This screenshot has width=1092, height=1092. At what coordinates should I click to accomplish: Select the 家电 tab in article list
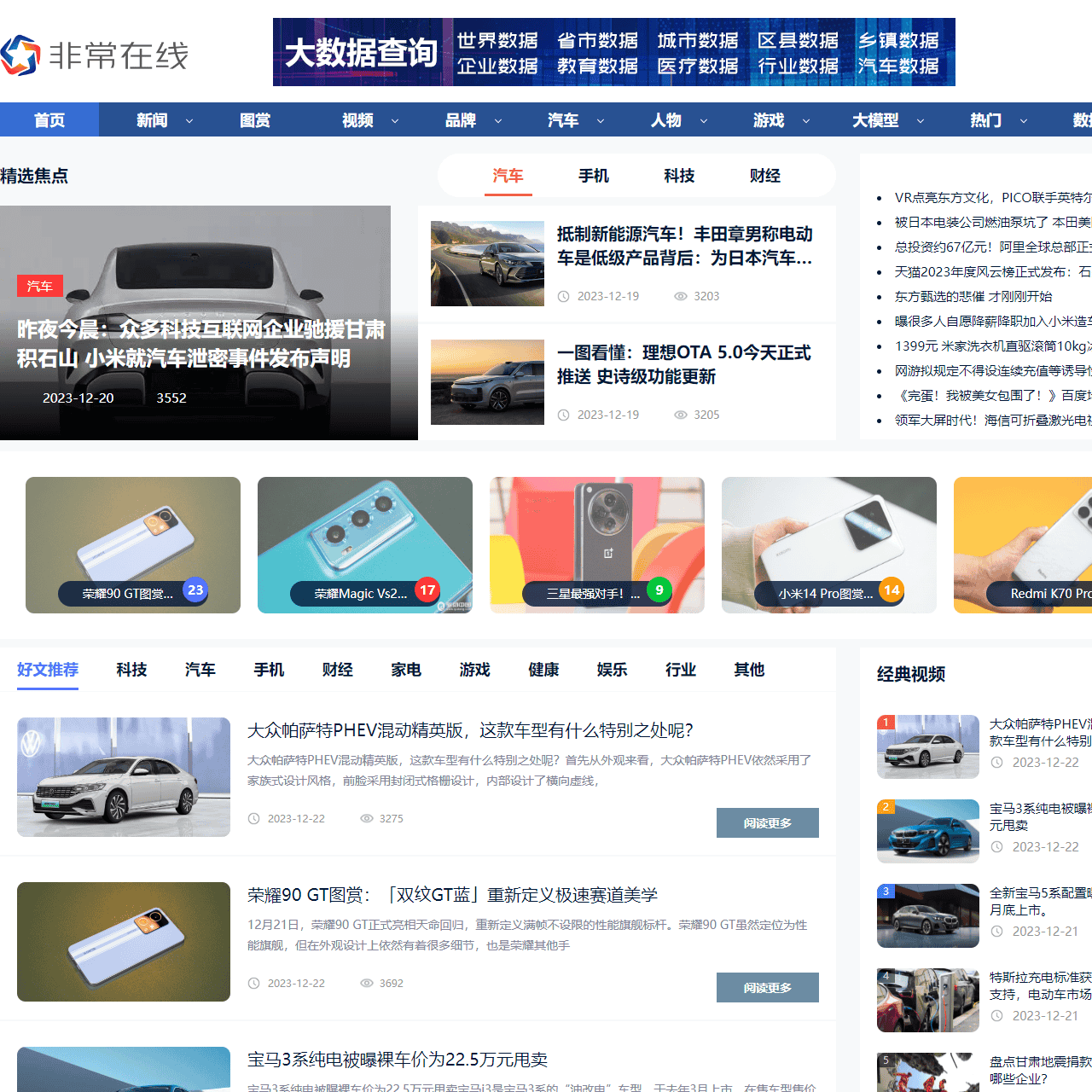pyautogui.click(x=406, y=670)
